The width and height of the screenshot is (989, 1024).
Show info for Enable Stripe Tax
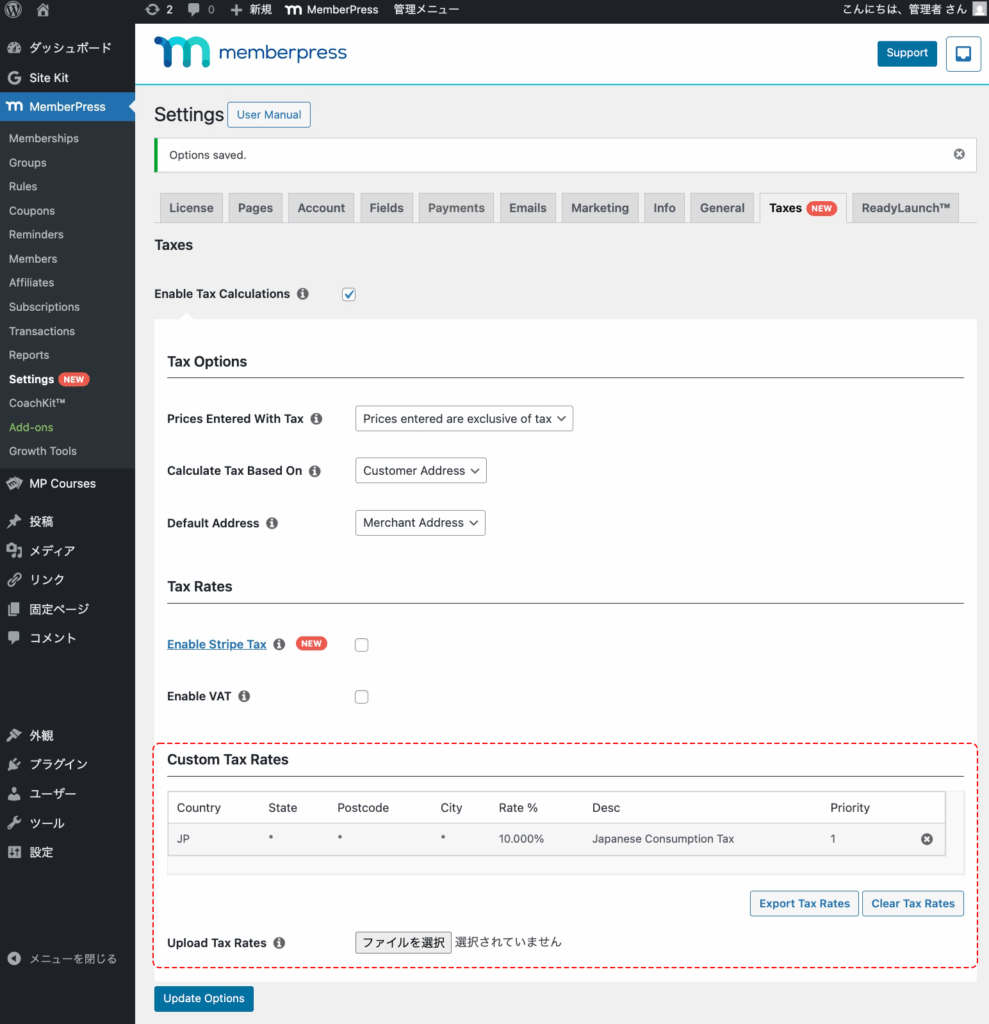pyautogui.click(x=279, y=644)
